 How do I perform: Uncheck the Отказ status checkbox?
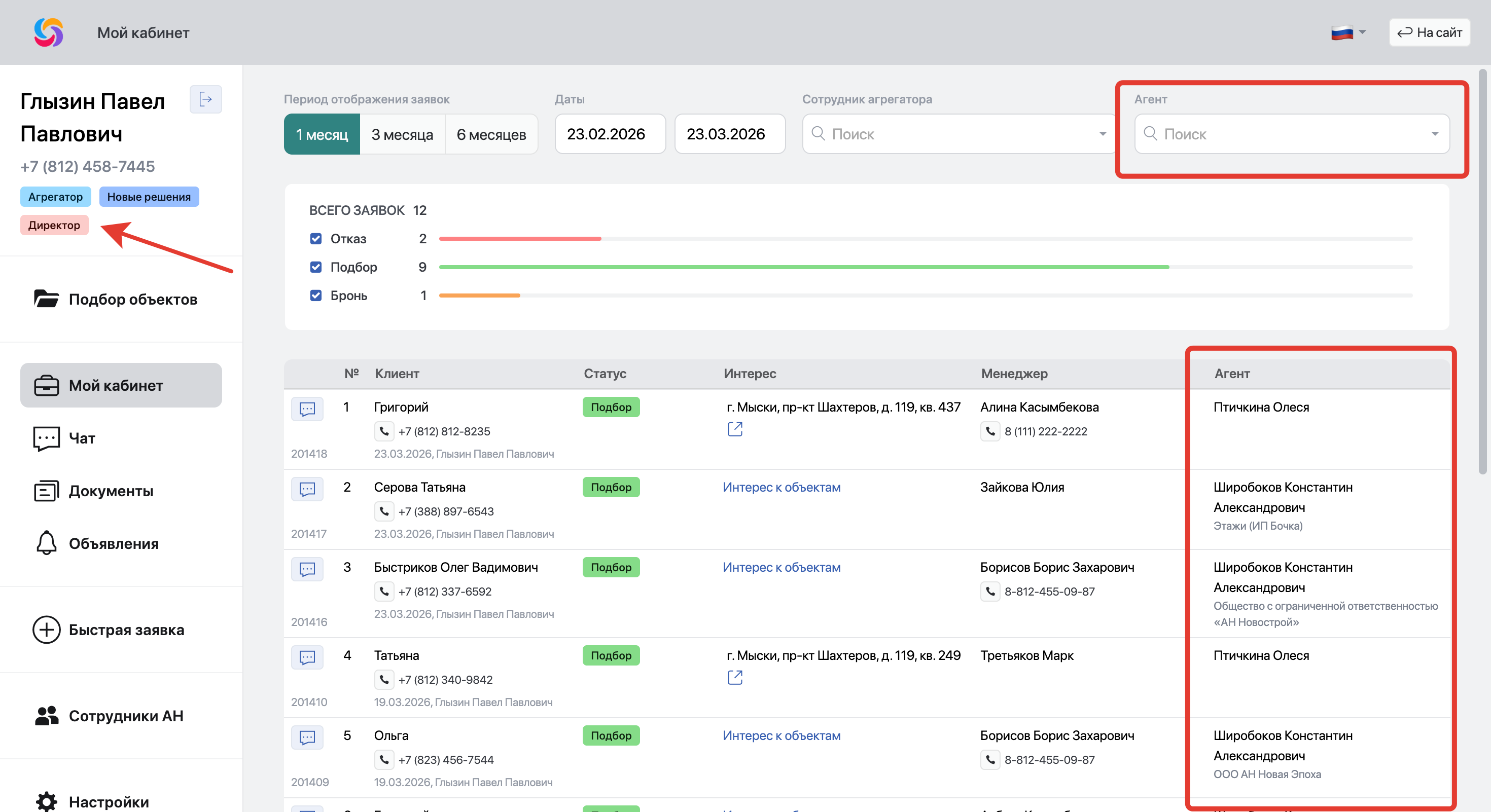[x=315, y=238]
